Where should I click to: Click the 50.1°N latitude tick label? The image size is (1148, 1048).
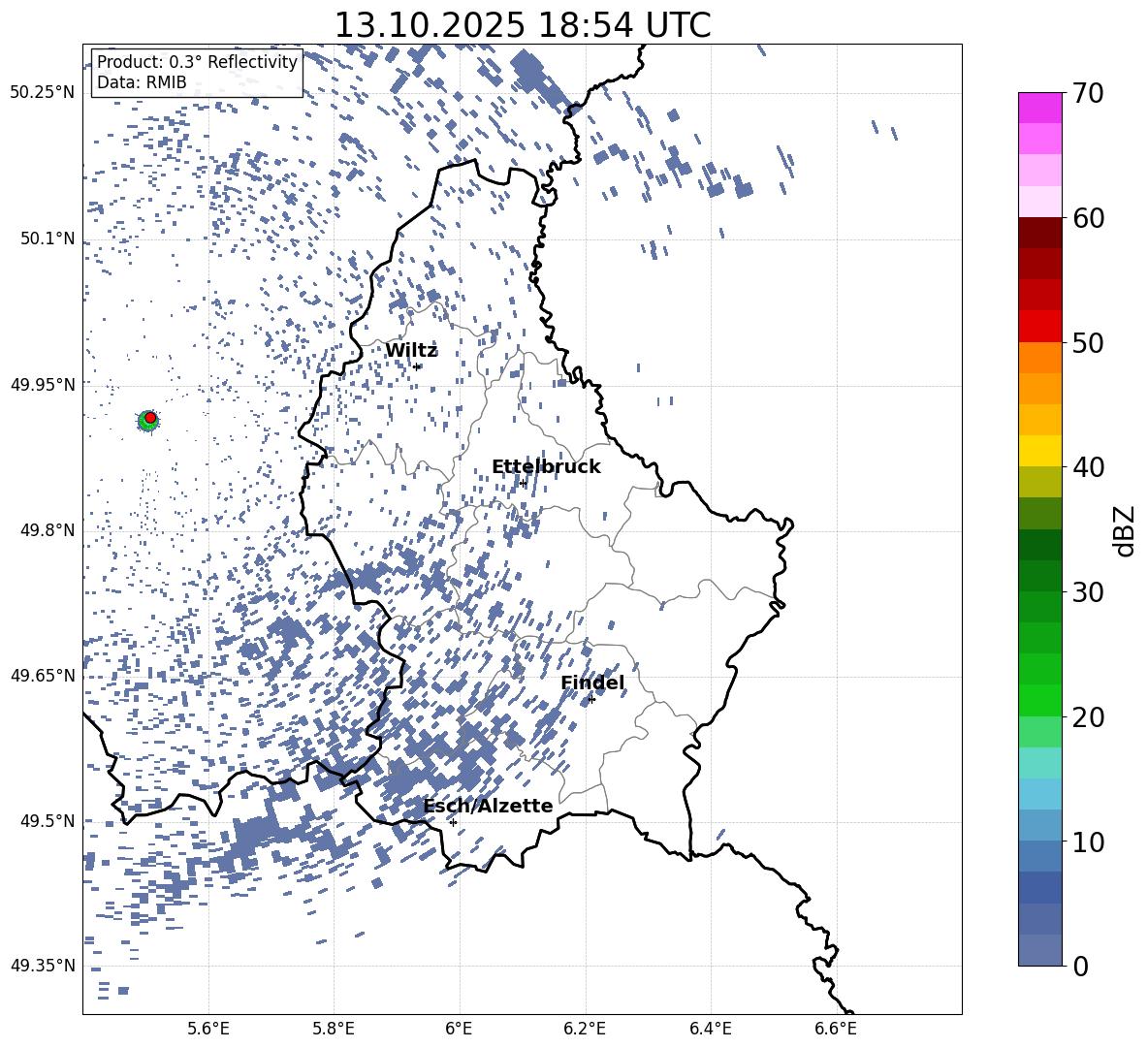pos(48,238)
